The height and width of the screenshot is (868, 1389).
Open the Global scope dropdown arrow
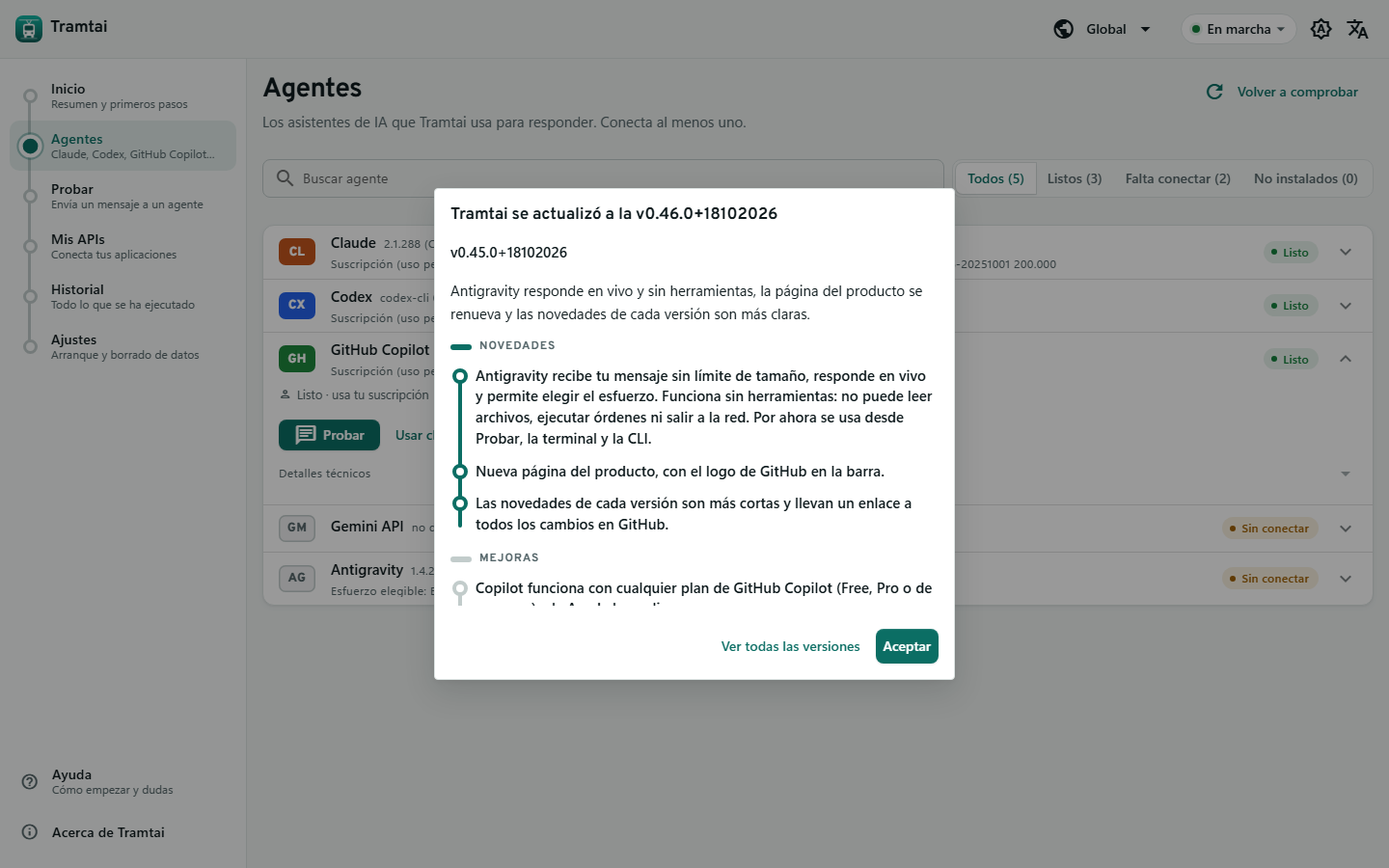point(1146,29)
